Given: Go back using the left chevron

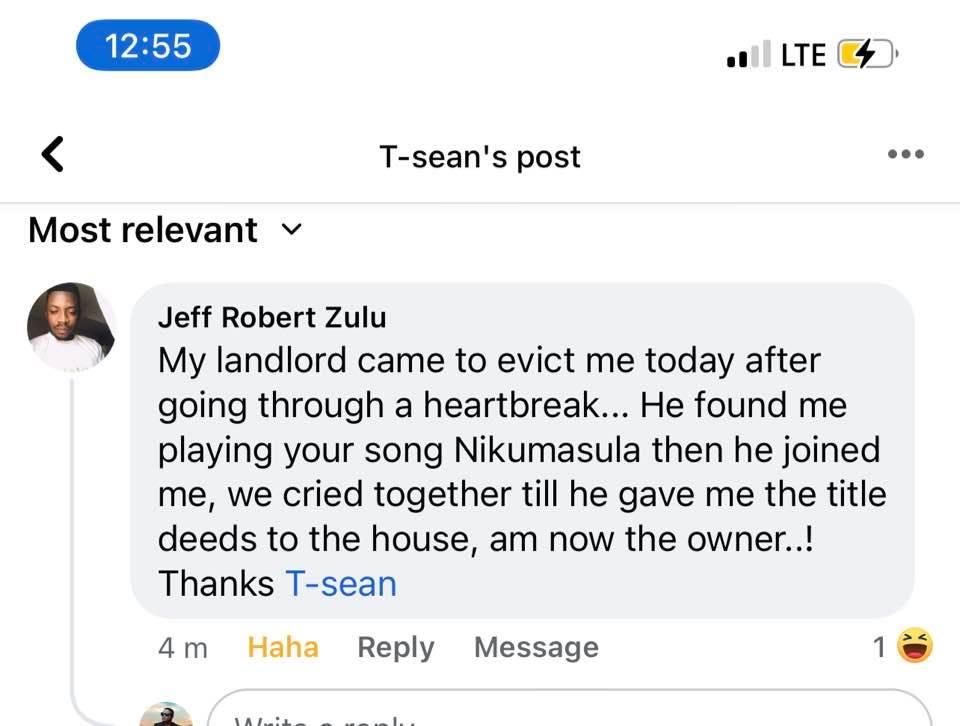Looking at the screenshot, I should click(x=52, y=155).
